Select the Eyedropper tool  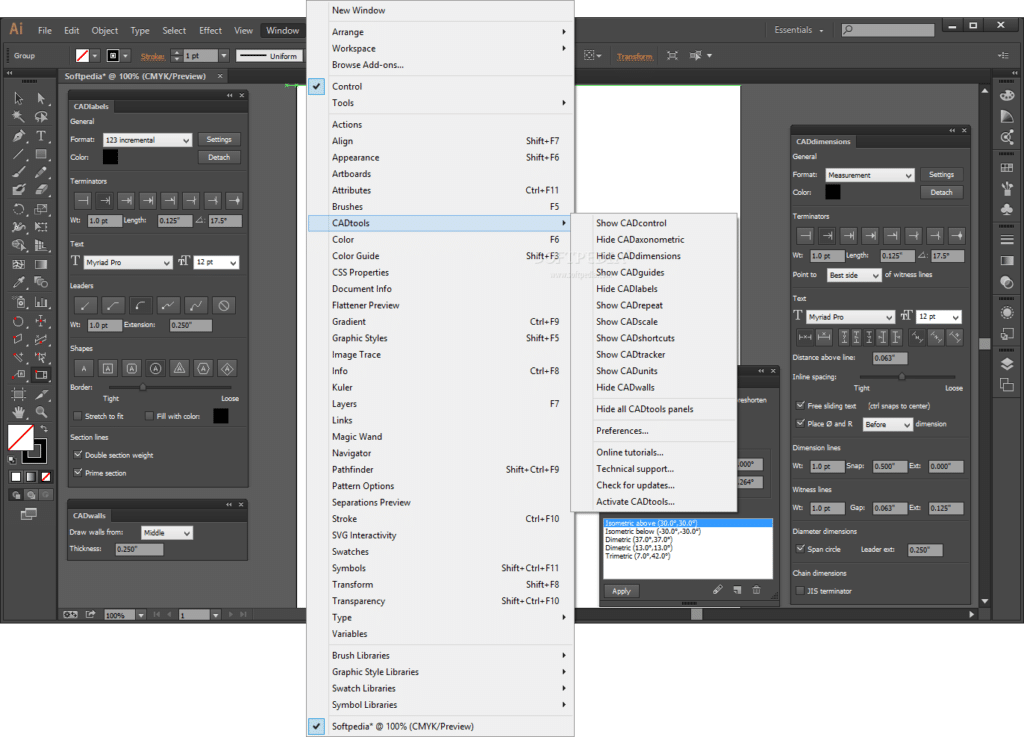18,283
